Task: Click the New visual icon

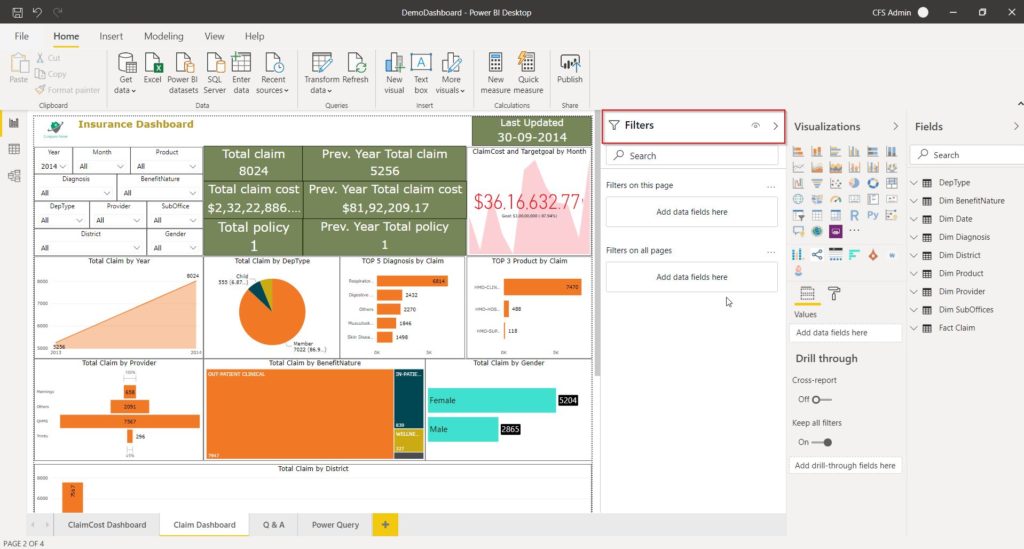Action: pyautogui.click(x=394, y=68)
